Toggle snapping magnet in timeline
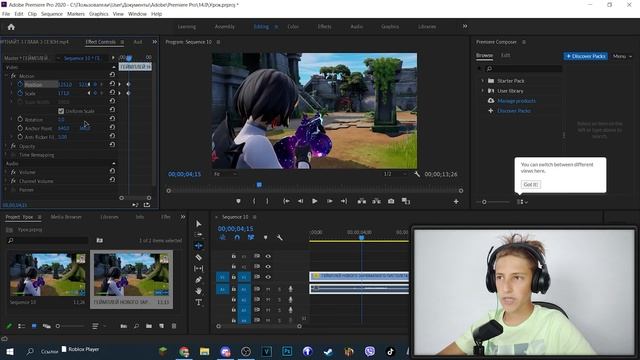640x360 pixels. [x=237, y=237]
